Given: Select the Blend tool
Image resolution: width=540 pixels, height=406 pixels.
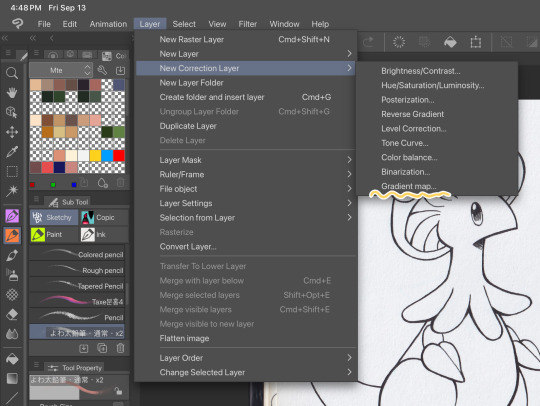Looking at the screenshot, I should pos(12,334).
